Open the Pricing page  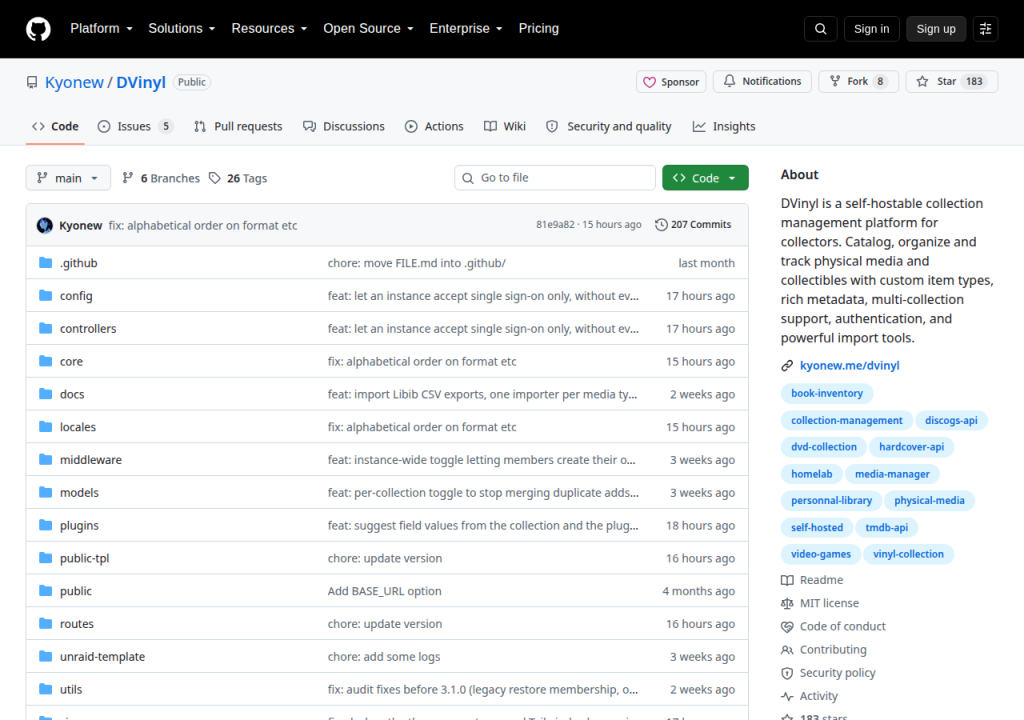[x=539, y=29]
